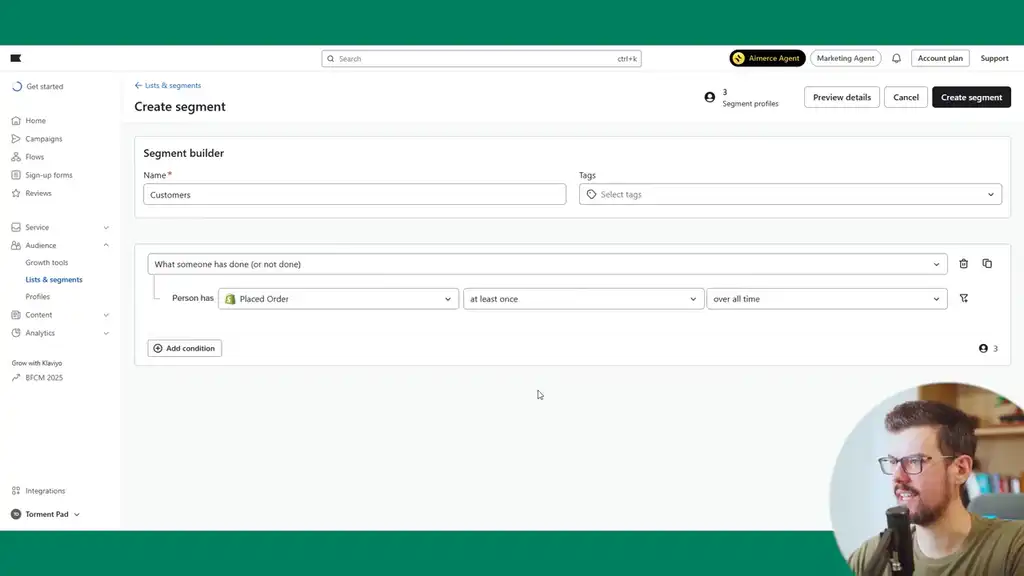Open the over all time dropdown
Image resolution: width=1024 pixels, height=576 pixels.
[826, 298]
